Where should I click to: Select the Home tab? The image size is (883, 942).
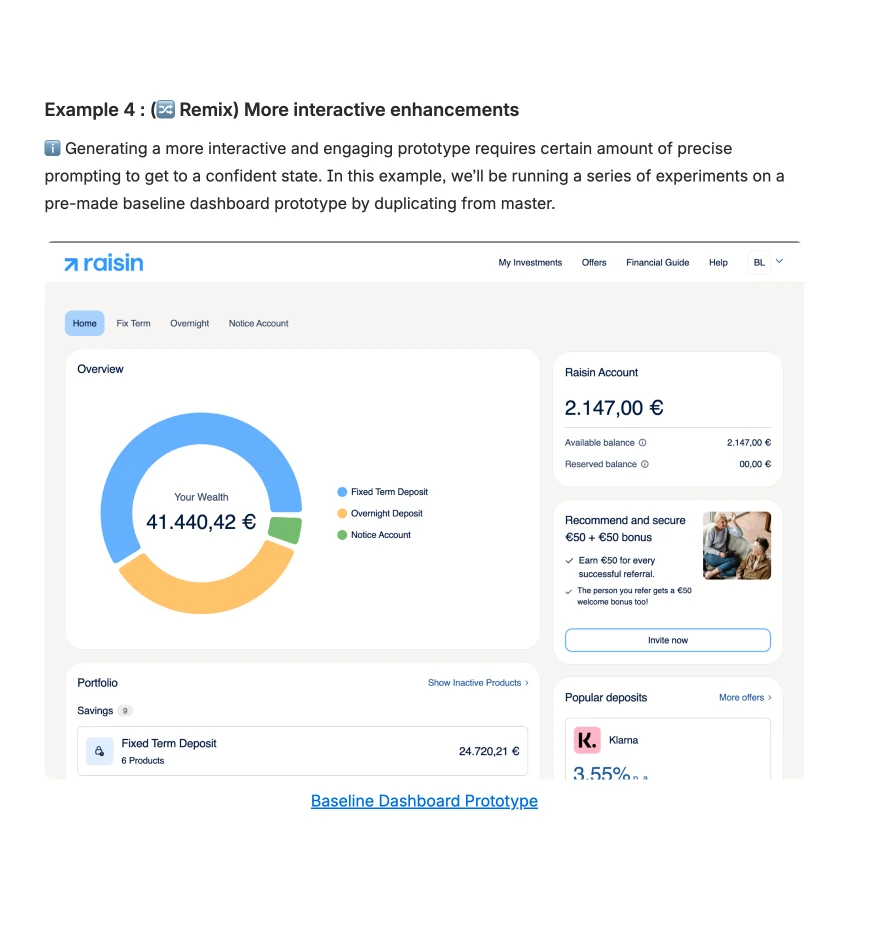pos(85,323)
